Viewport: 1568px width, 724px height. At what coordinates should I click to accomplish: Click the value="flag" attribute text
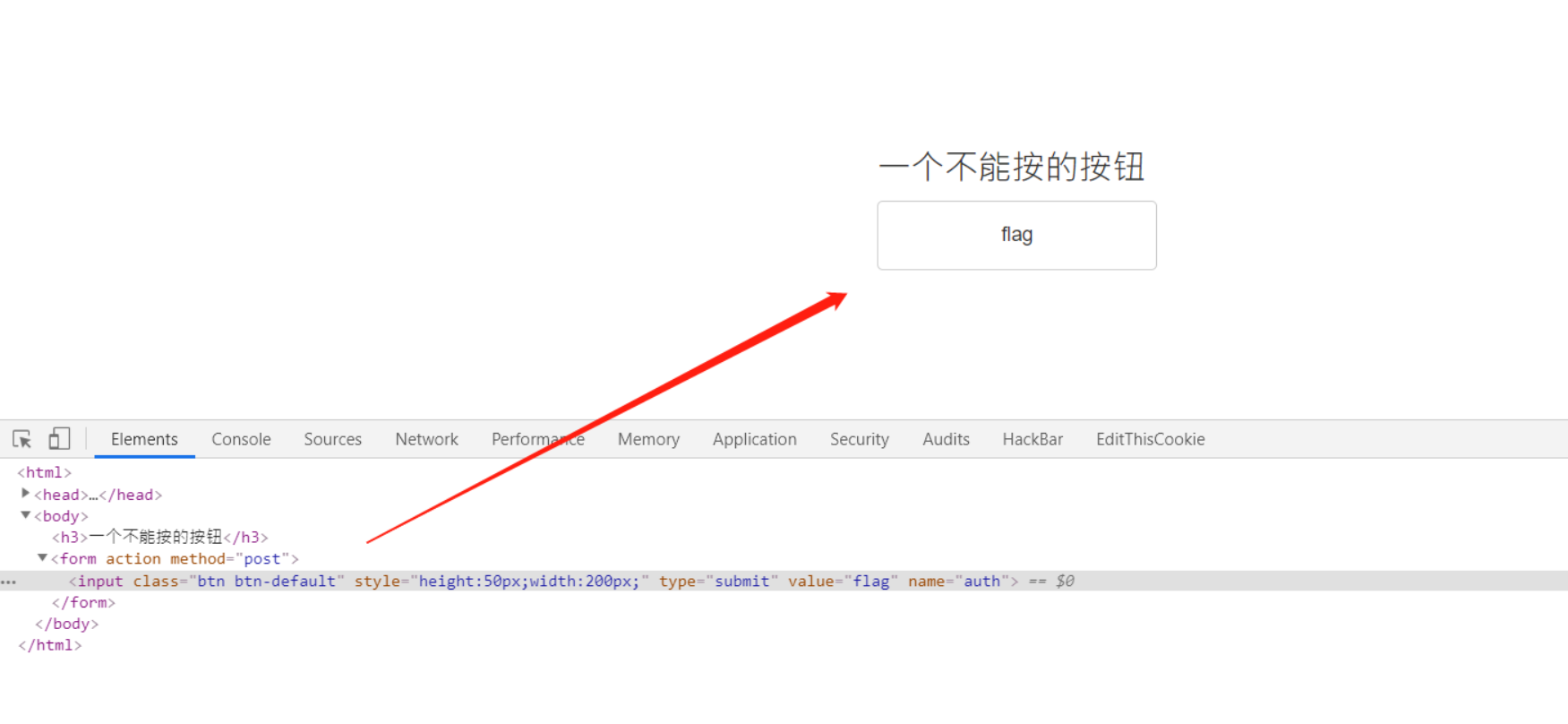843,581
